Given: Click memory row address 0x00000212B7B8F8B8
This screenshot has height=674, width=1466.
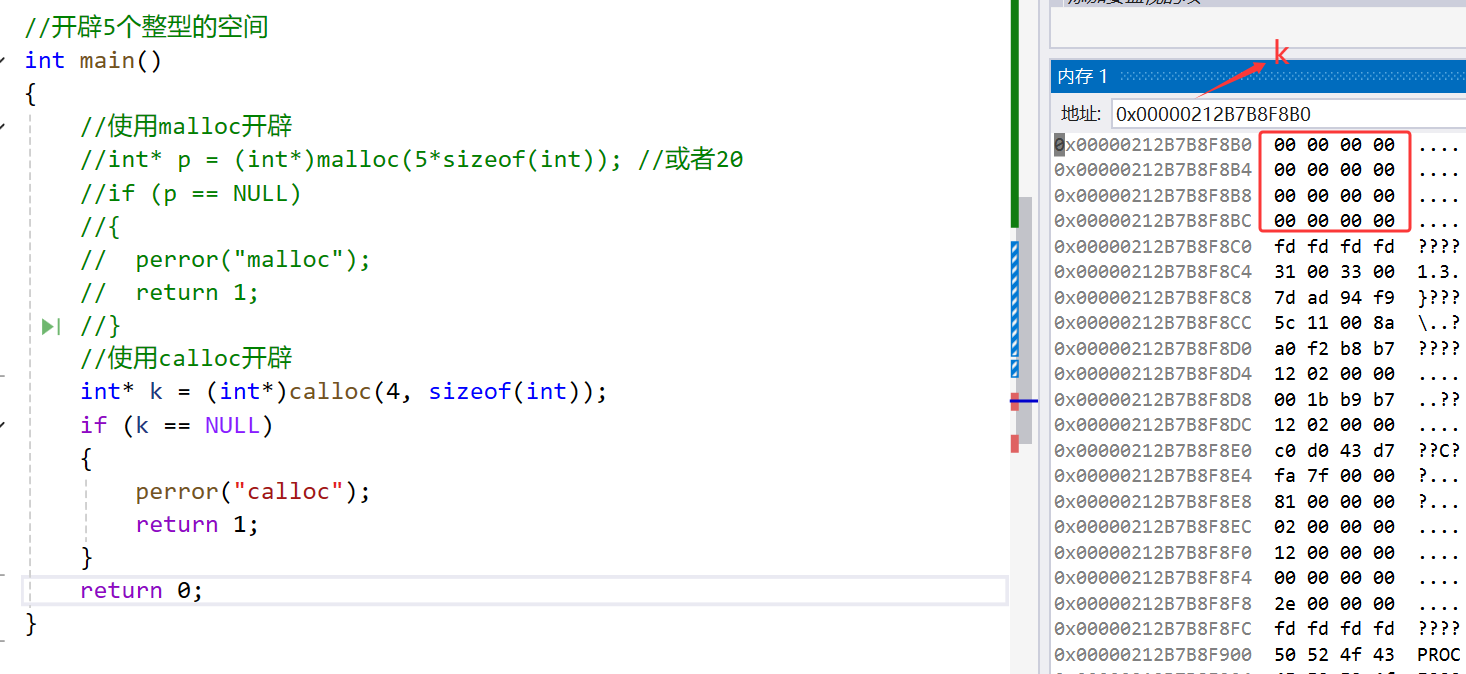Looking at the screenshot, I should 1153,196.
